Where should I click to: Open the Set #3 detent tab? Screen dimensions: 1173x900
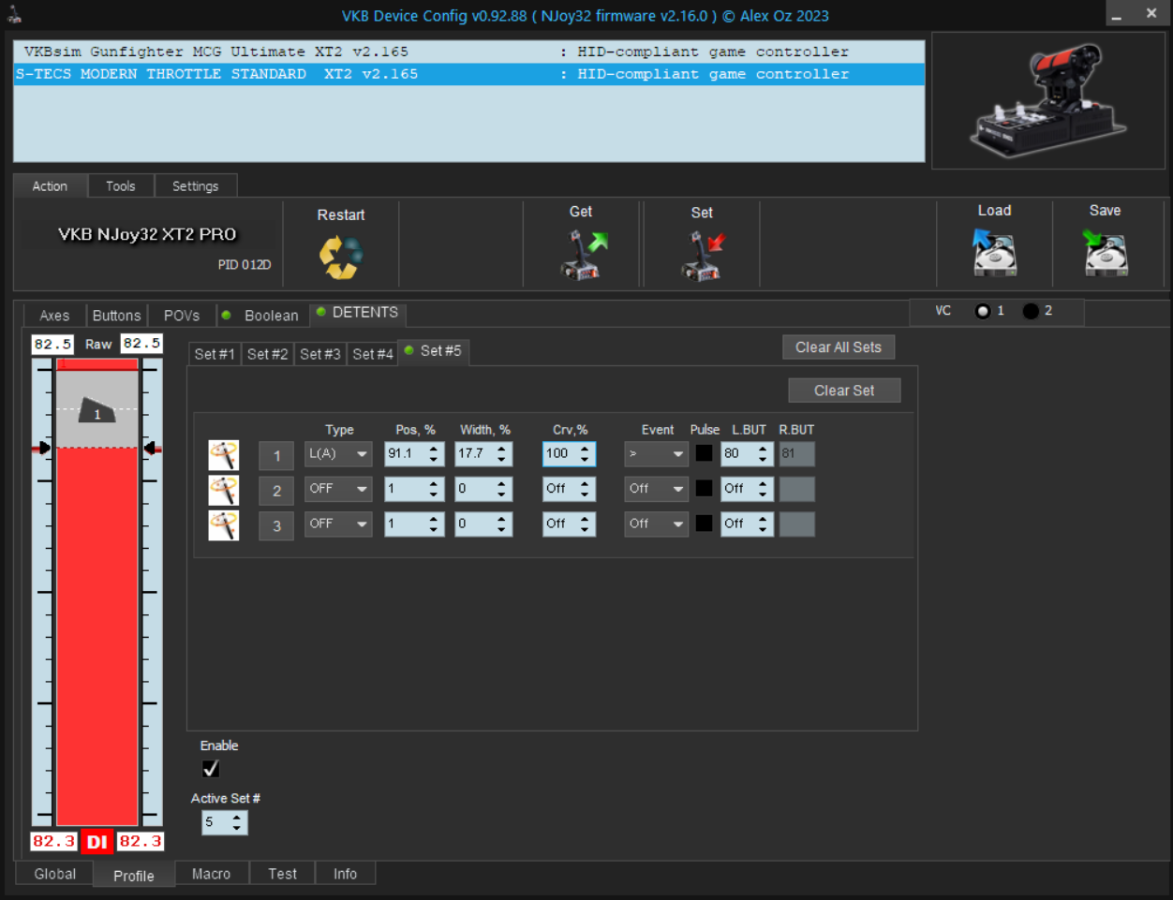[x=320, y=354]
